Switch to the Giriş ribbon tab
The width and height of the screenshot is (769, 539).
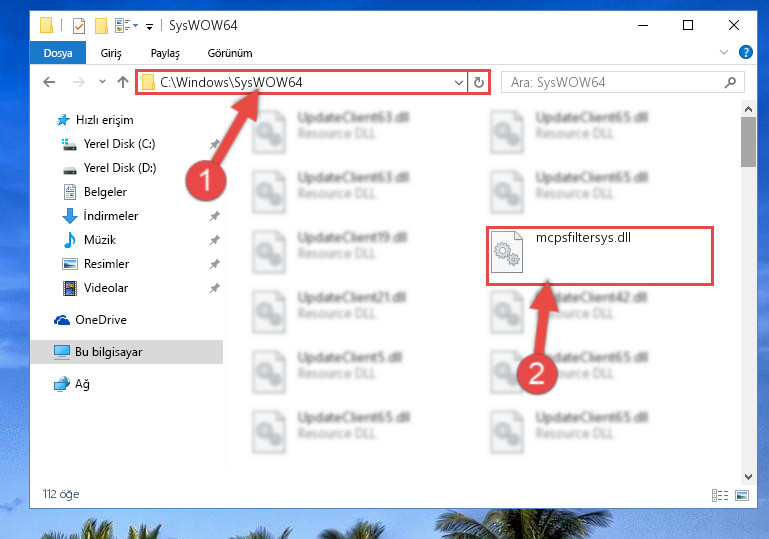(x=111, y=53)
